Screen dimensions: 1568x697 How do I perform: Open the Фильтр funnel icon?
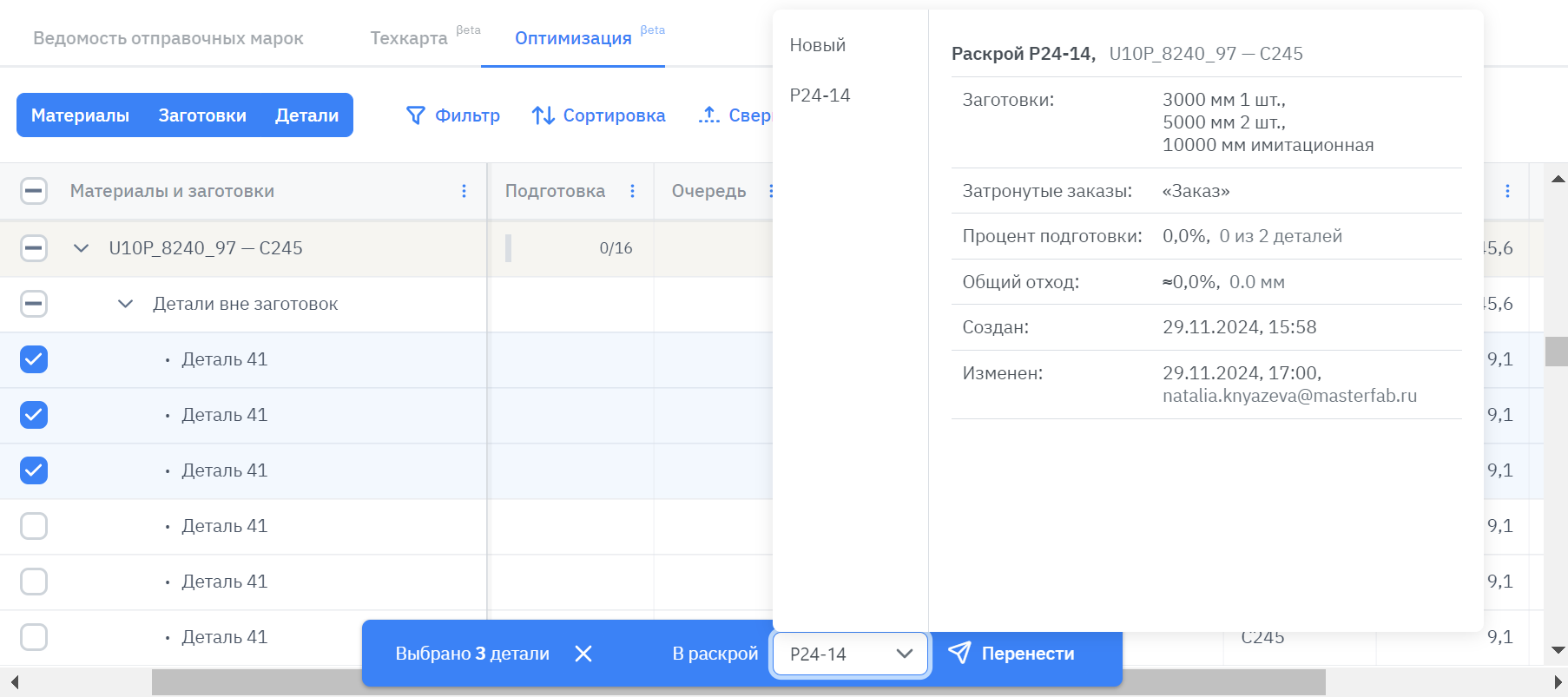click(x=416, y=115)
